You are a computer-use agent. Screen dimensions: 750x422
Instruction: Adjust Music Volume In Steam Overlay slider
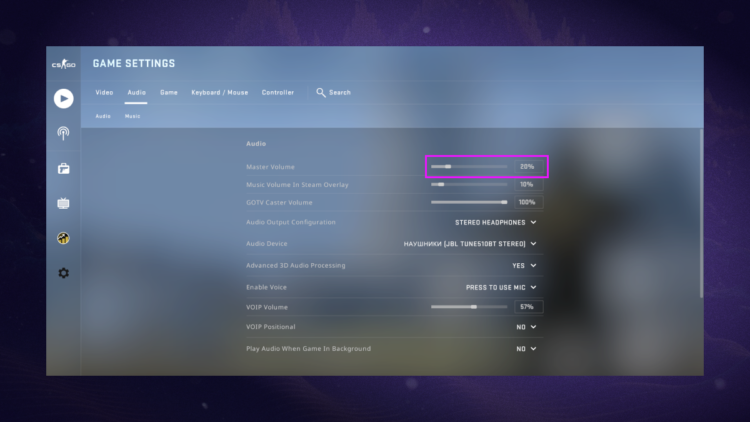click(469, 184)
